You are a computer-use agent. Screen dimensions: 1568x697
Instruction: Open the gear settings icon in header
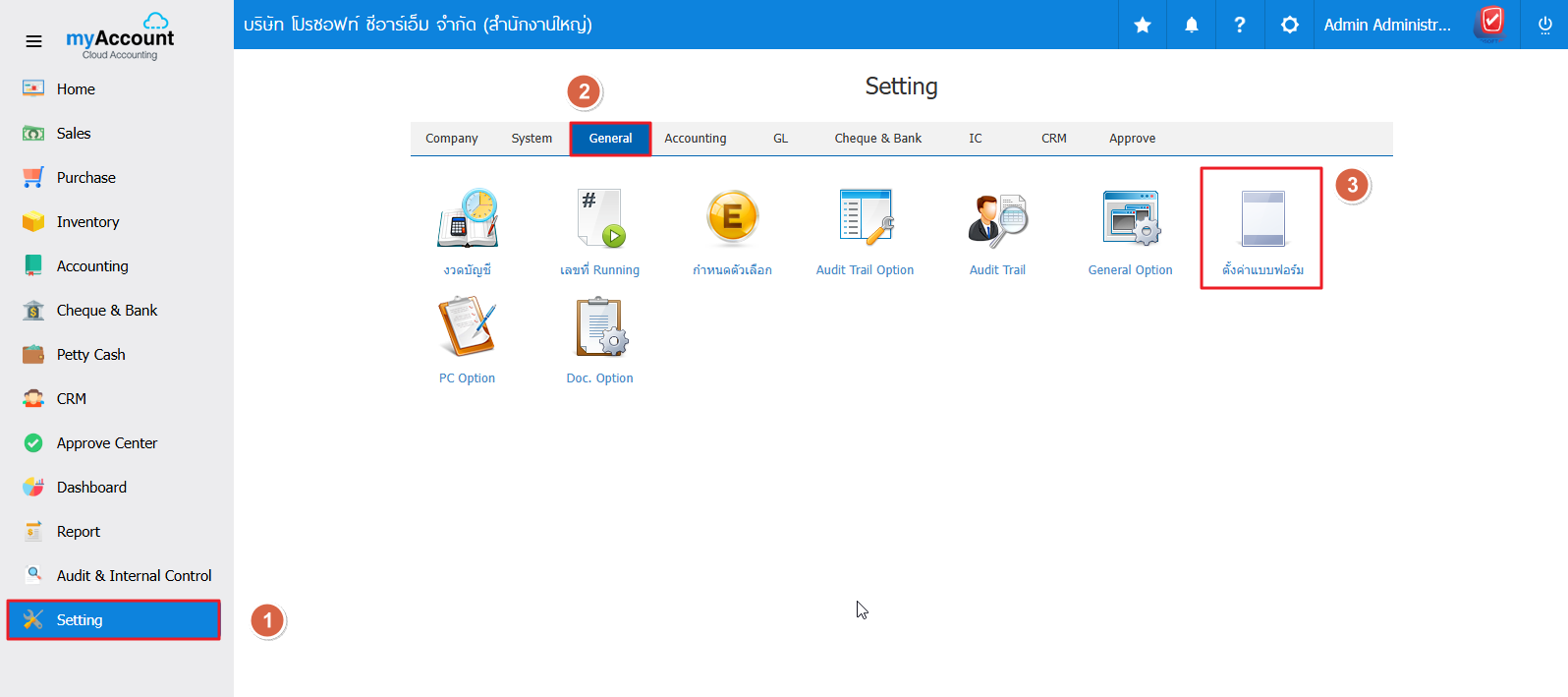pos(1289,25)
